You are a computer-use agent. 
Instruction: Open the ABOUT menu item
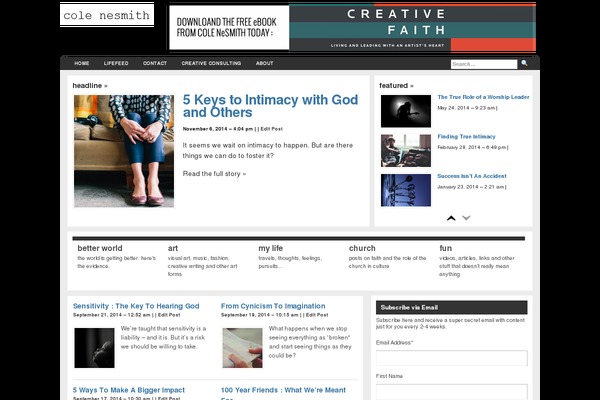coord(264,63)
